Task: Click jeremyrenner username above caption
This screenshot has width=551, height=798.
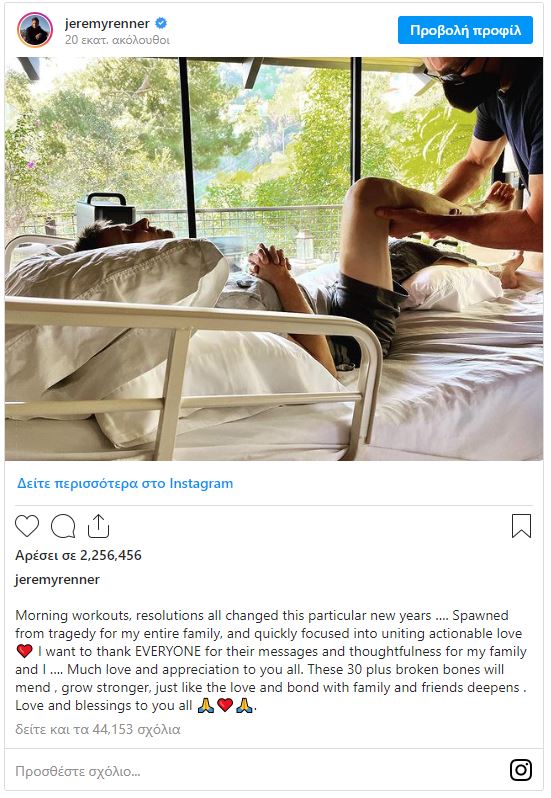Action: pyautogui.click(x=57, y=579)
